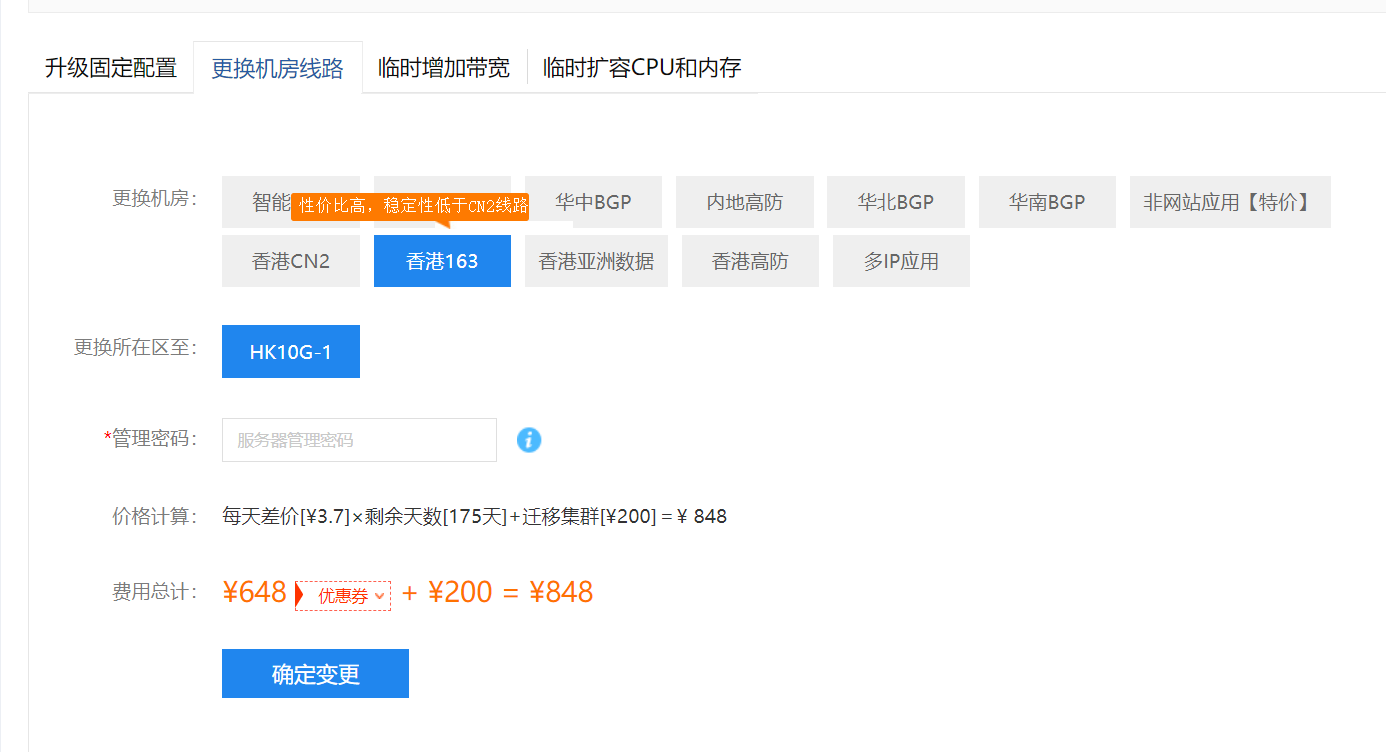Select the 多IP应用 machine room

pos(901,260)
